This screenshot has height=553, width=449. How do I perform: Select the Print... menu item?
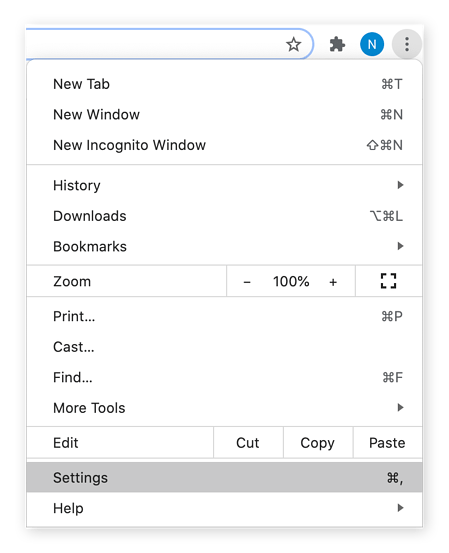(224, 316)
